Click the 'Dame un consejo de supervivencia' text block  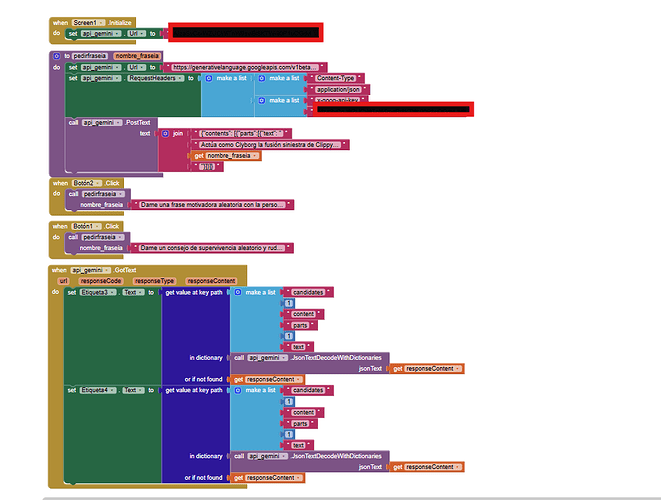[216, 247]
